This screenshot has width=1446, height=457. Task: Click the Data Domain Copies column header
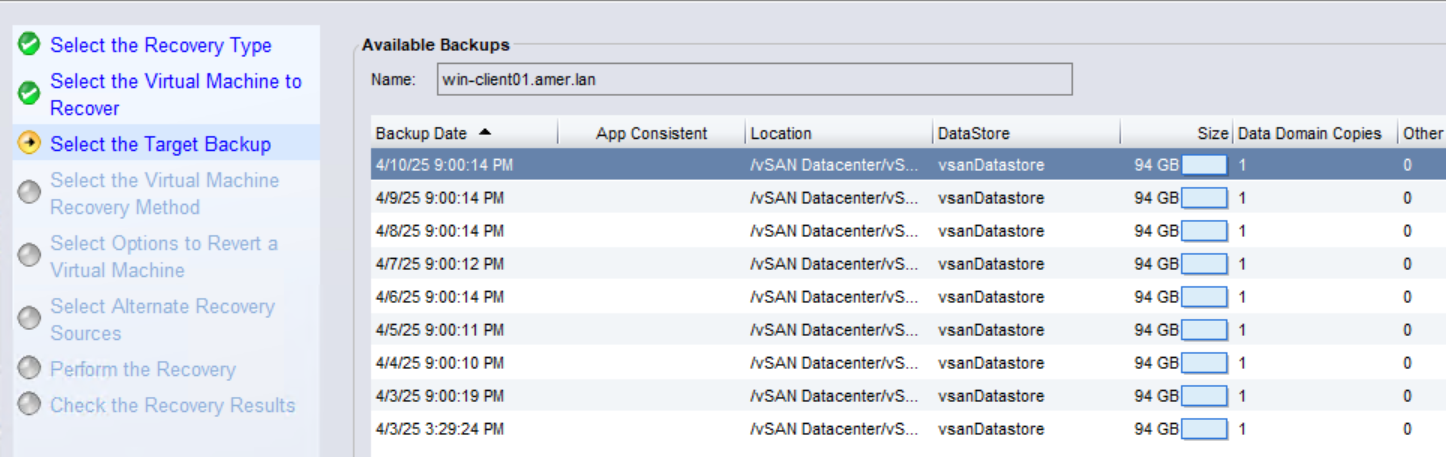point(1309,133)
